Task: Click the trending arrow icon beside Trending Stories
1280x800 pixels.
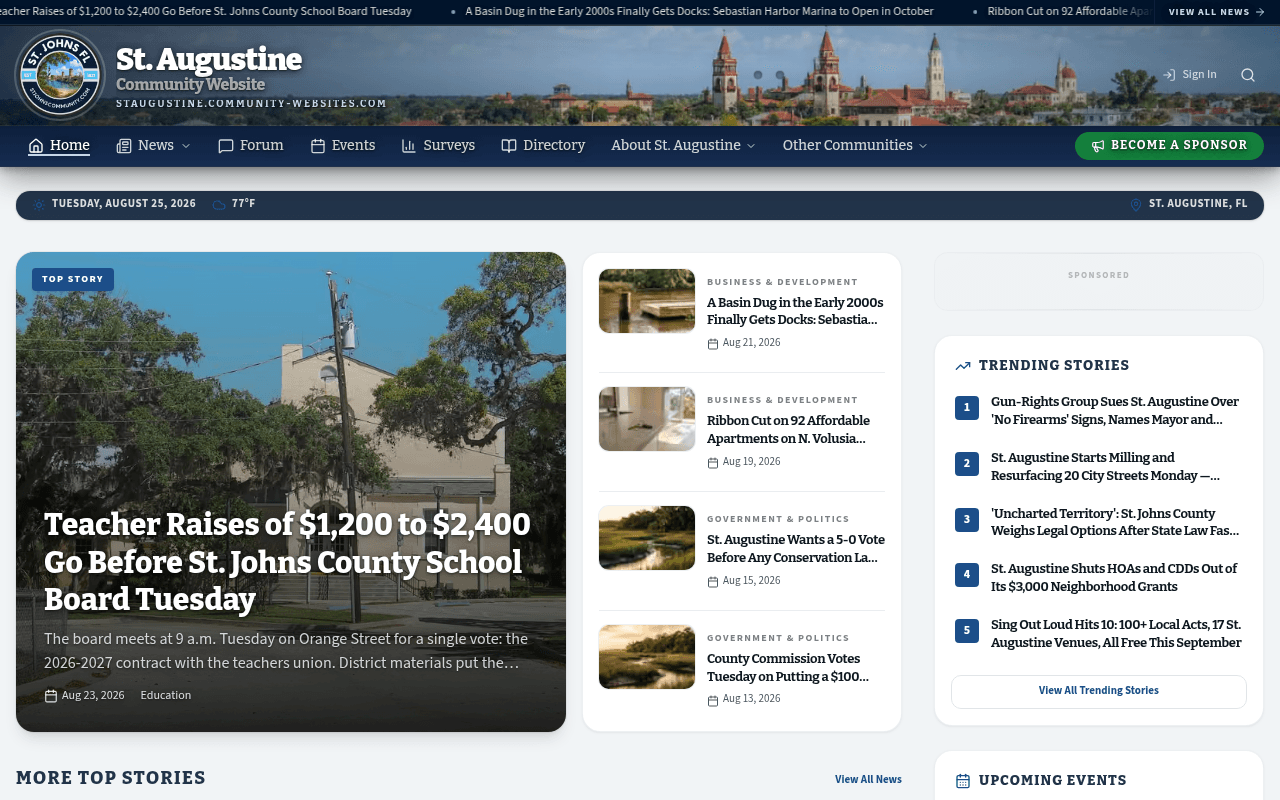Action: (x=963, y=366)
